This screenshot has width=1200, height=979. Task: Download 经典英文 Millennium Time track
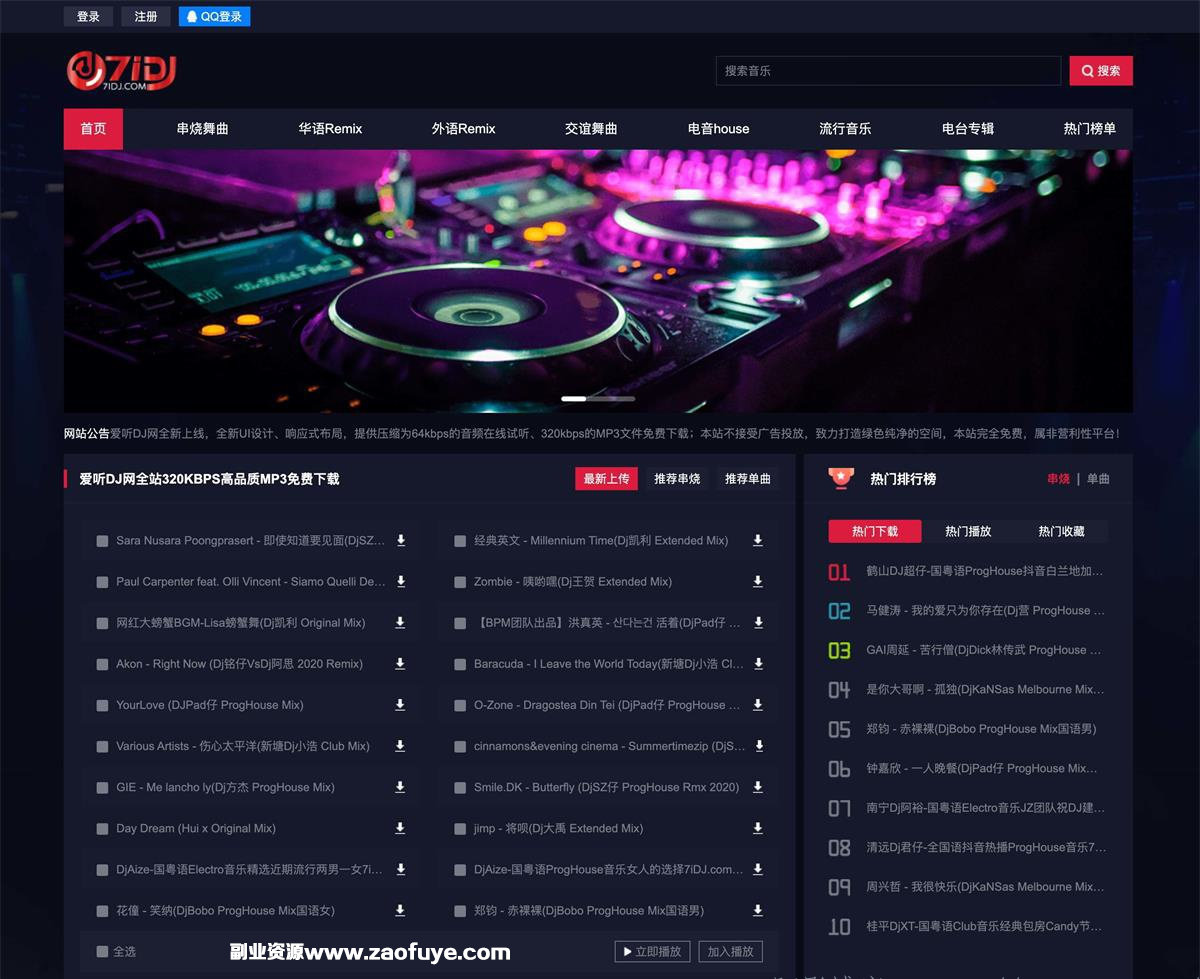point(758,541)
